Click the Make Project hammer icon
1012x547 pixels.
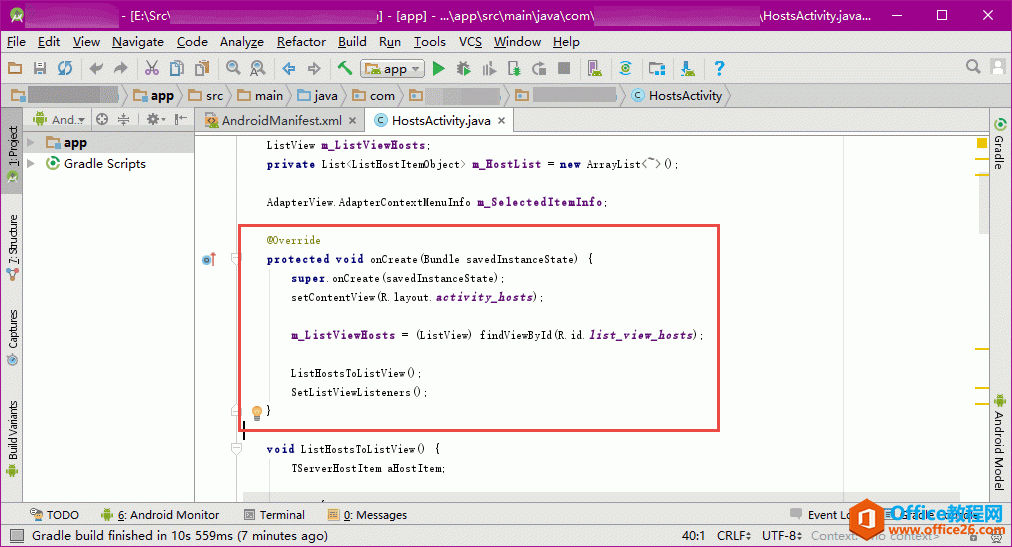coord(344,69)
